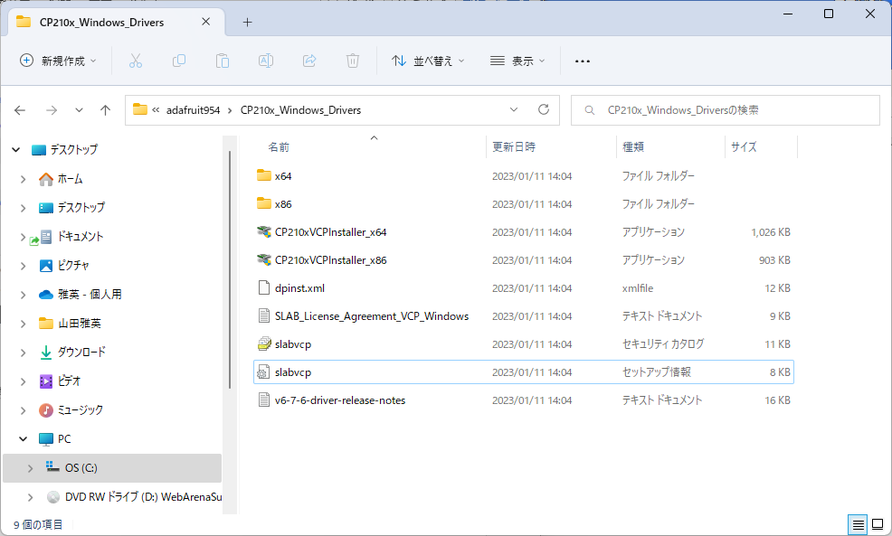The image size is (892, 536).
Task: Click the x86 folder icon
Action: [264, 203]
